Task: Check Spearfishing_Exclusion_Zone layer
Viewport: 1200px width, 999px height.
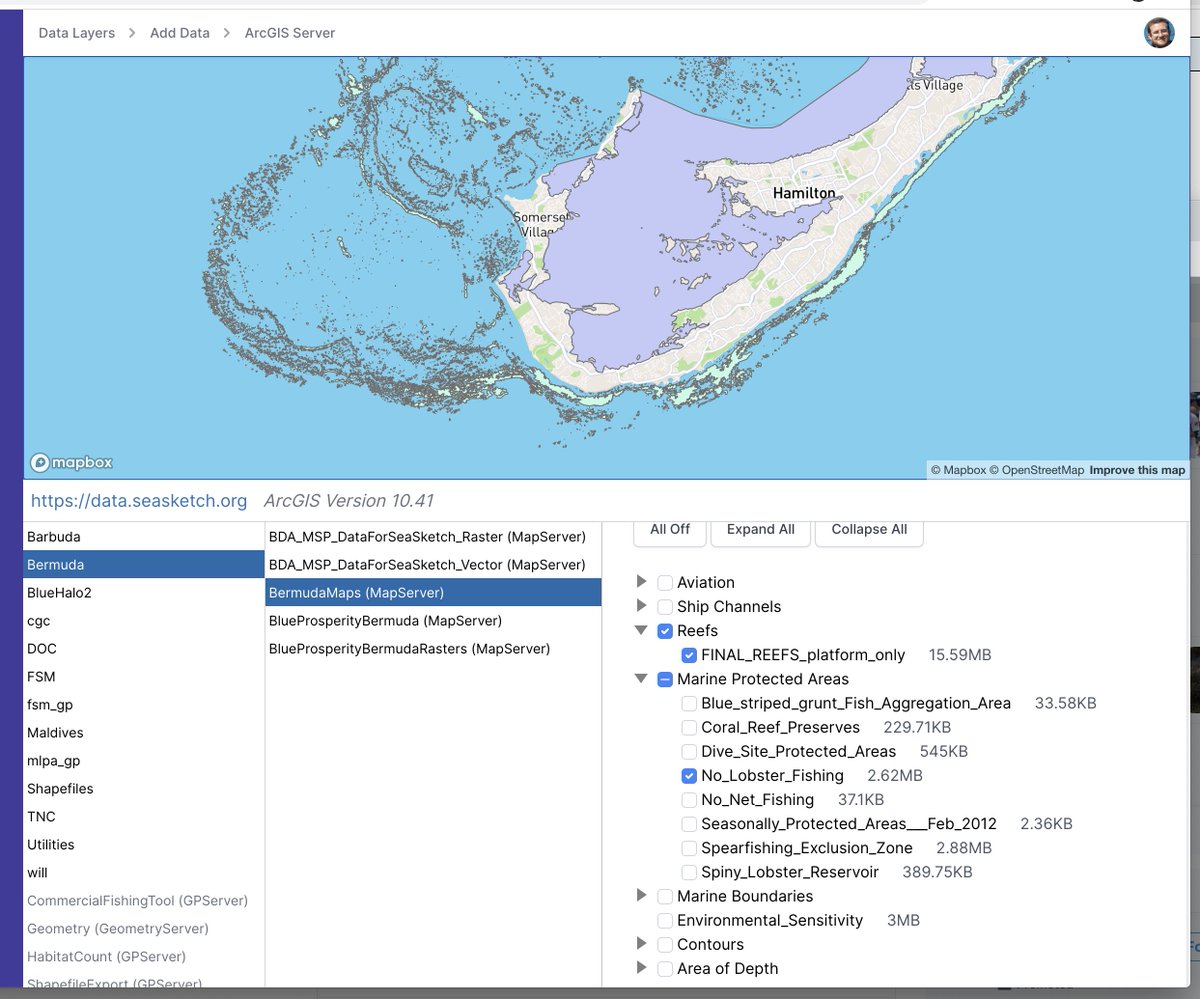Action: (x=689, y=848)
